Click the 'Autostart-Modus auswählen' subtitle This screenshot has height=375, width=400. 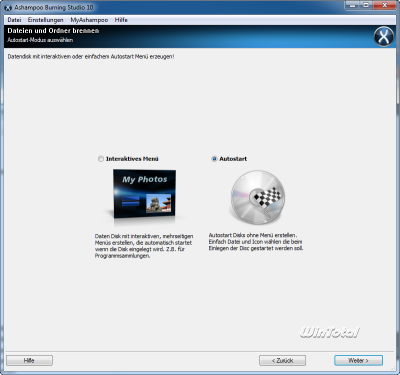tap(40, 40)
